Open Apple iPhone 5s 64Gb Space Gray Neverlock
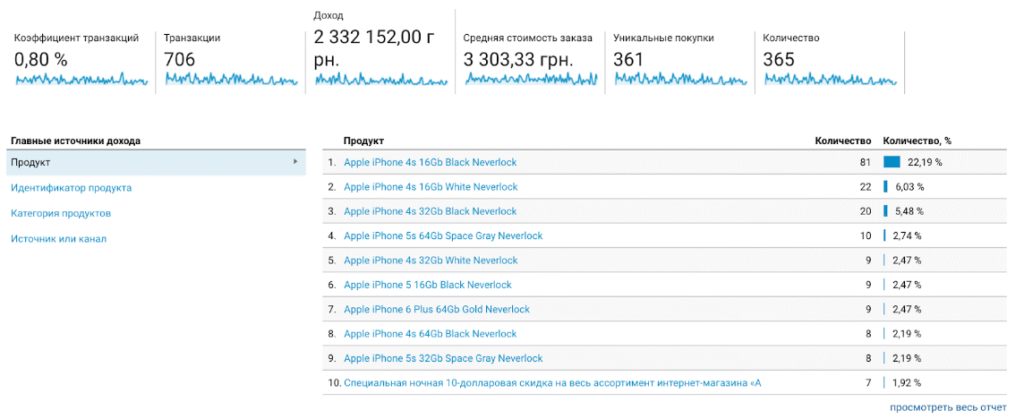 pyautogui.click(x=443, y=236)
